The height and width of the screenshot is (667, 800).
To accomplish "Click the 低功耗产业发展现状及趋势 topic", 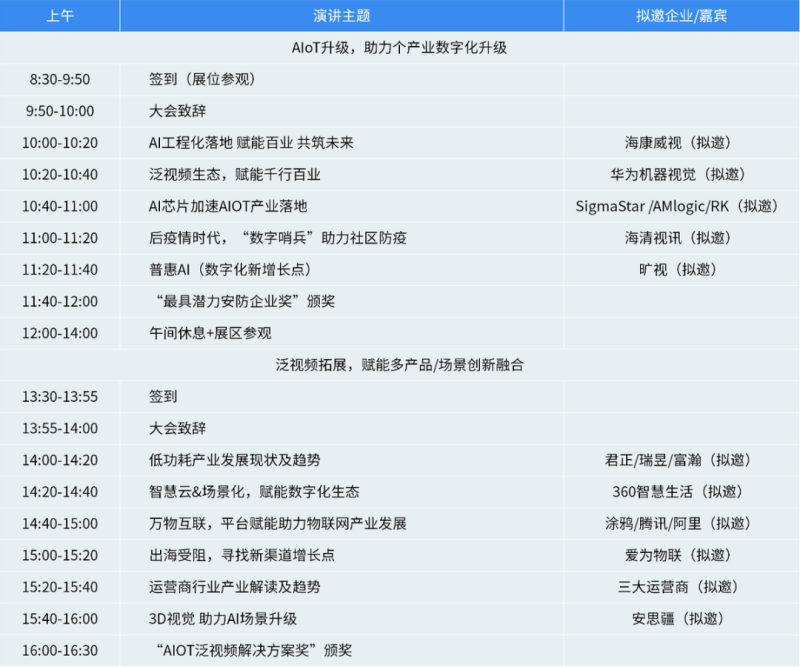I will coord(235,460).
